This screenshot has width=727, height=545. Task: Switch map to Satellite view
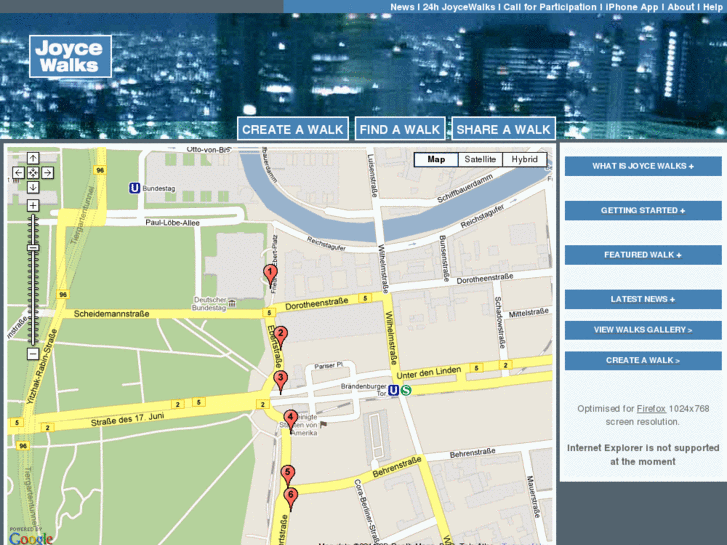[480, 160]
